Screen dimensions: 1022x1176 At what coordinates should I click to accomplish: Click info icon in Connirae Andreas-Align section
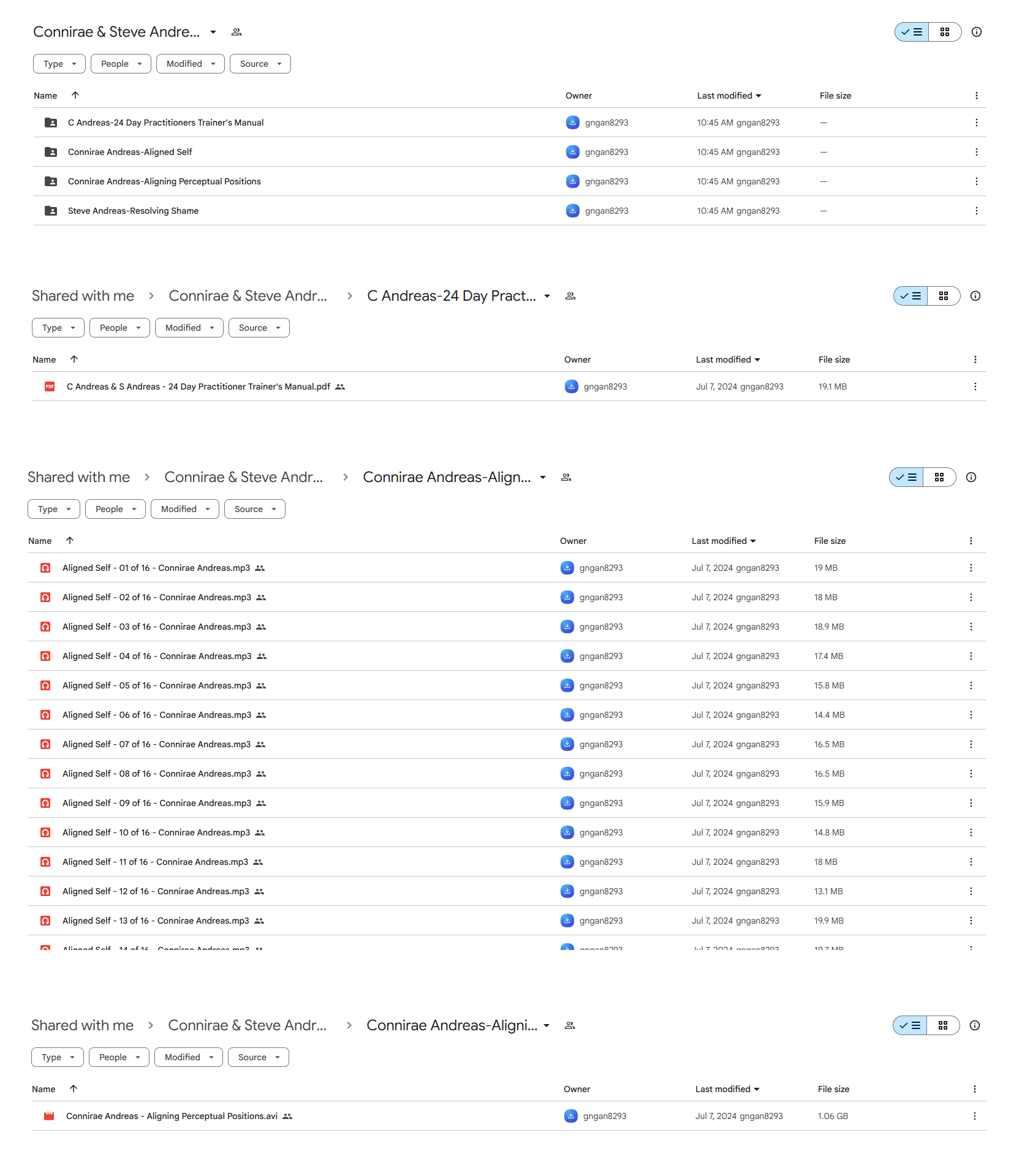coord(971,477)
